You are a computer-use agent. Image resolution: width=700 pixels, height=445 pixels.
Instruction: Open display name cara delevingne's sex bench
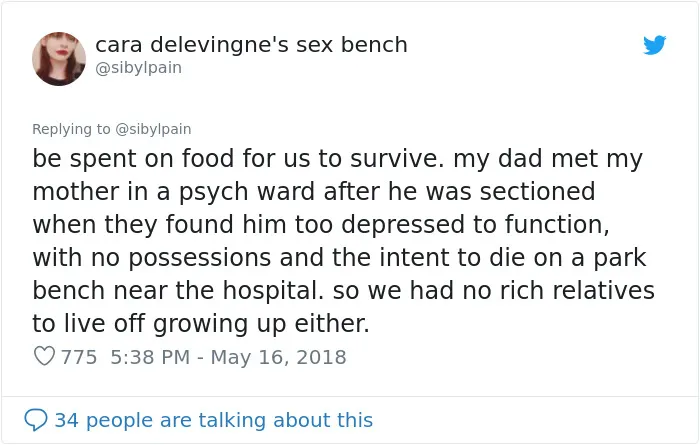(251, 45)
